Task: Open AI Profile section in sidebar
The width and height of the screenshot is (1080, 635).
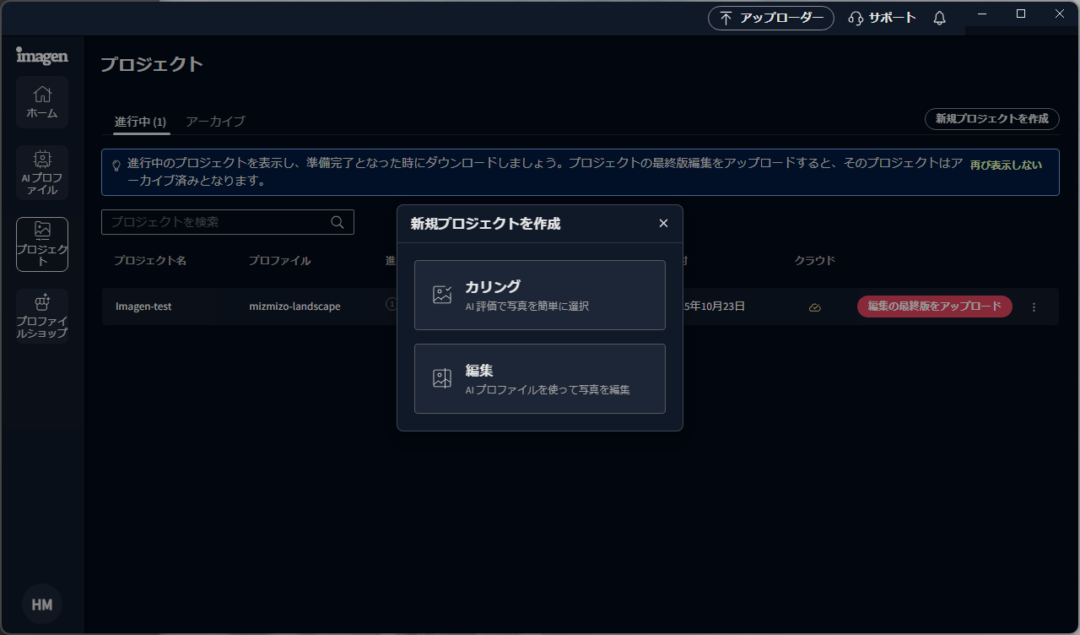Action: [42, 172]
